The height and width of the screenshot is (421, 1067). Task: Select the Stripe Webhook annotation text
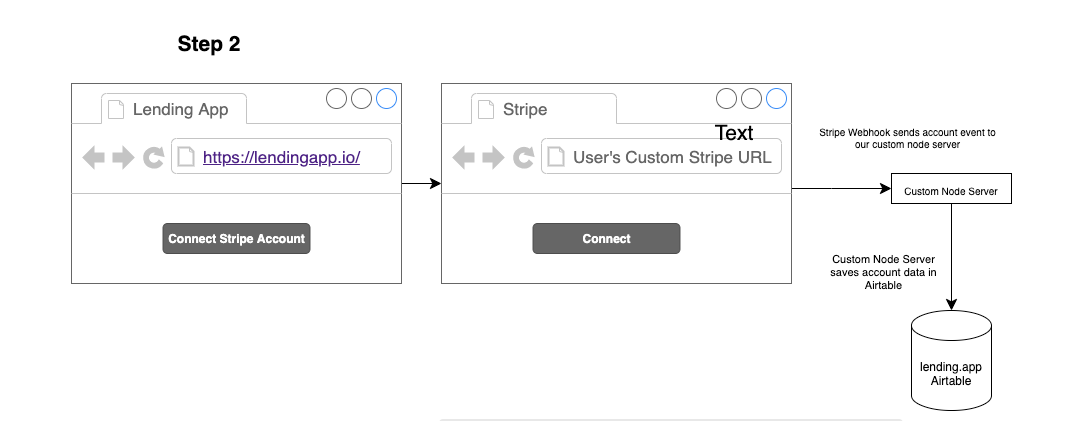(907, 139)
